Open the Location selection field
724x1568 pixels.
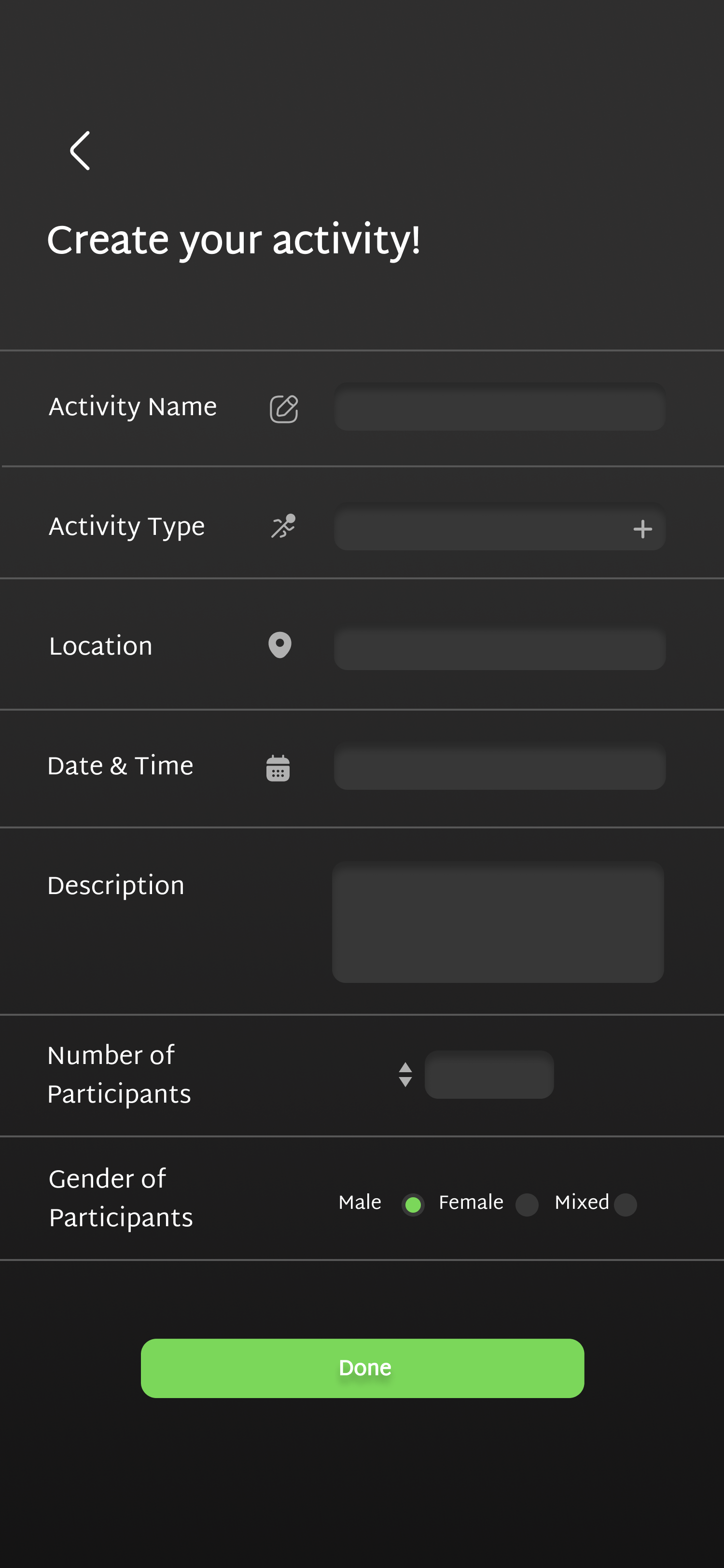tap(499, 649)
